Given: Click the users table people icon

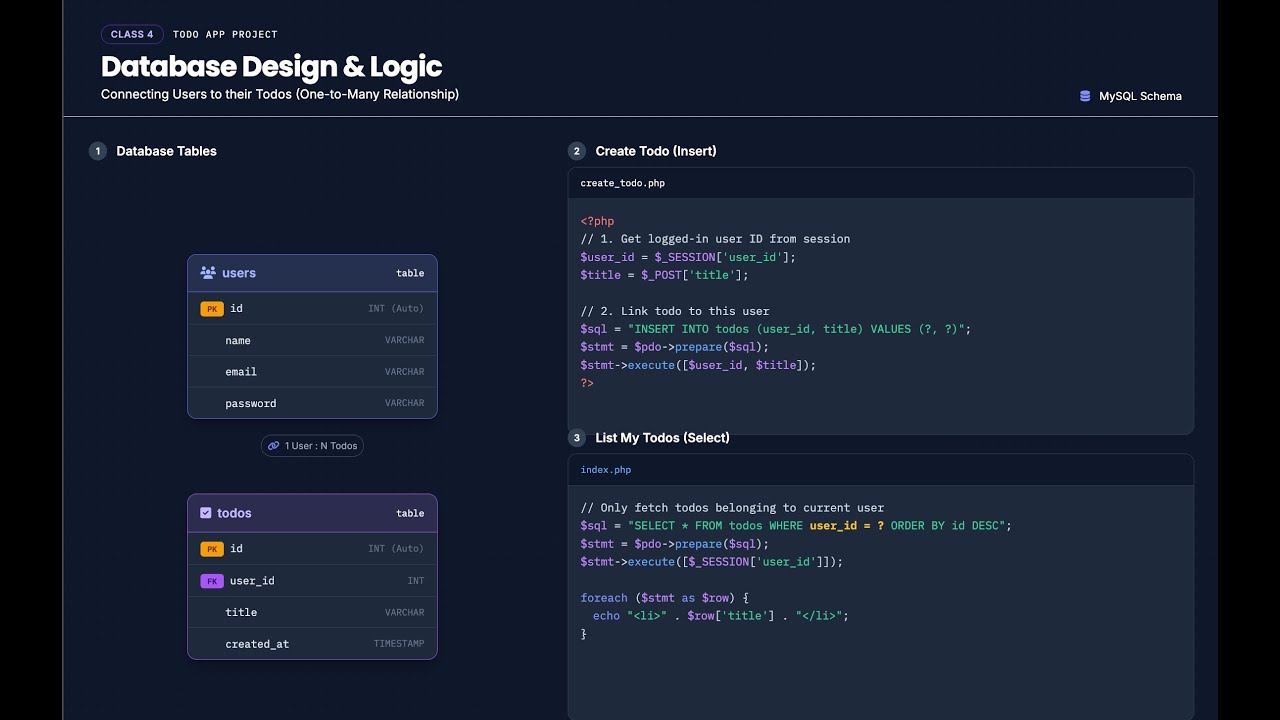Looking at the screenshot, I should pos(208,272).
